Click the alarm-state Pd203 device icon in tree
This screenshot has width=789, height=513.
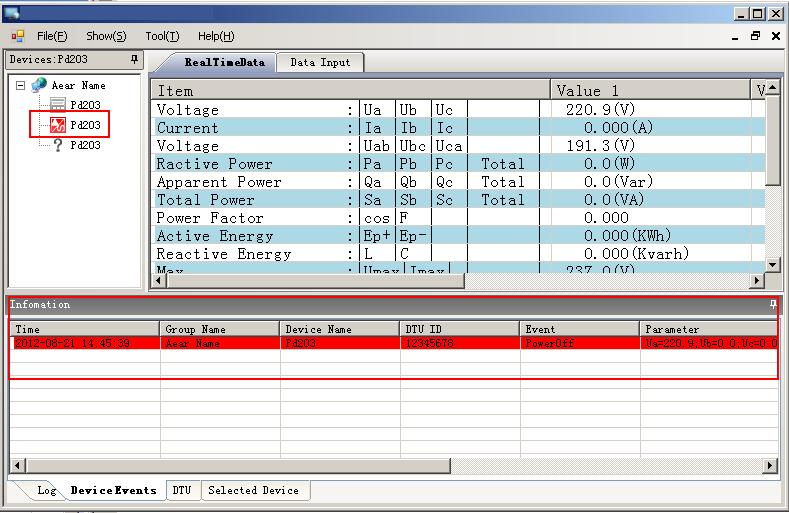click(x=58, y=125)
